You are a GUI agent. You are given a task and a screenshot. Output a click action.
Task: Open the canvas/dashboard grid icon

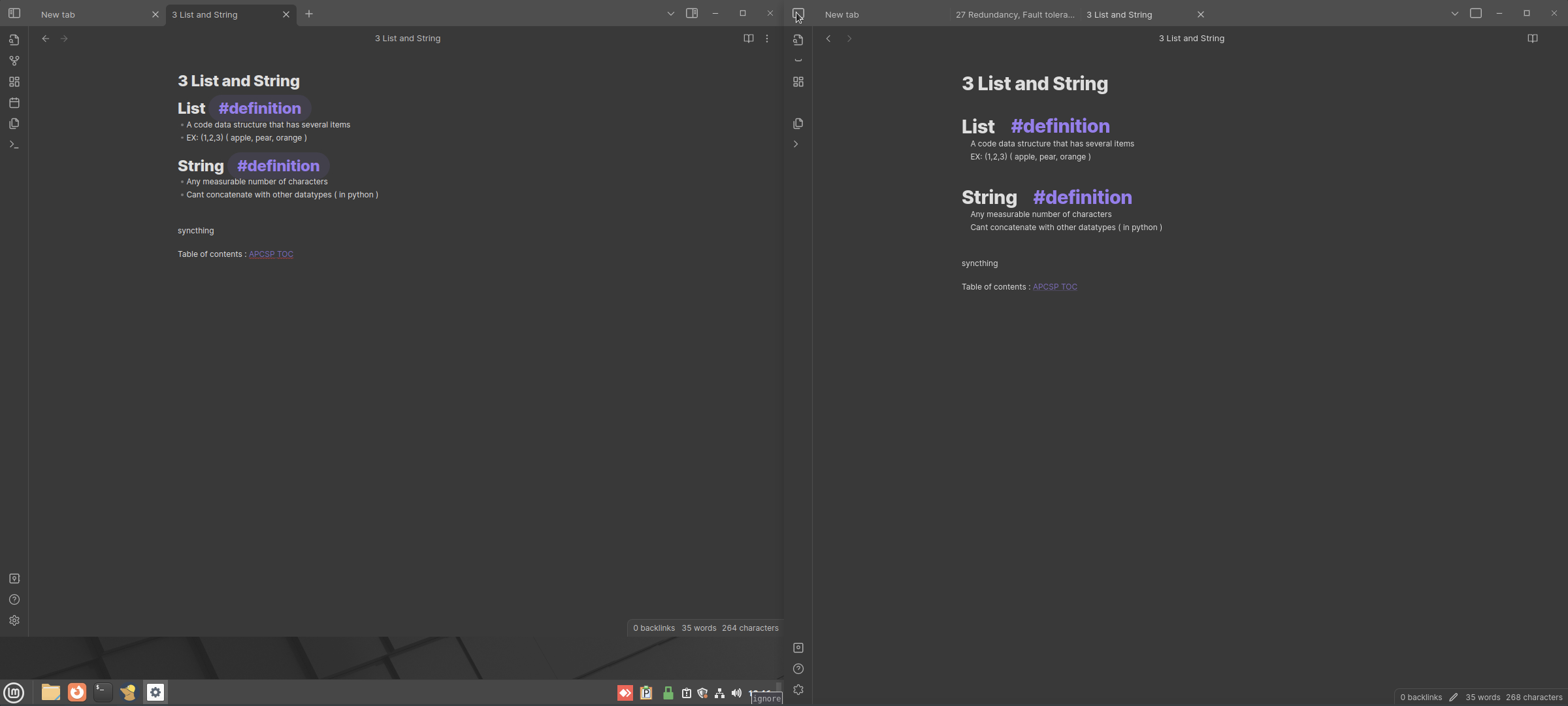pos(14,82)
